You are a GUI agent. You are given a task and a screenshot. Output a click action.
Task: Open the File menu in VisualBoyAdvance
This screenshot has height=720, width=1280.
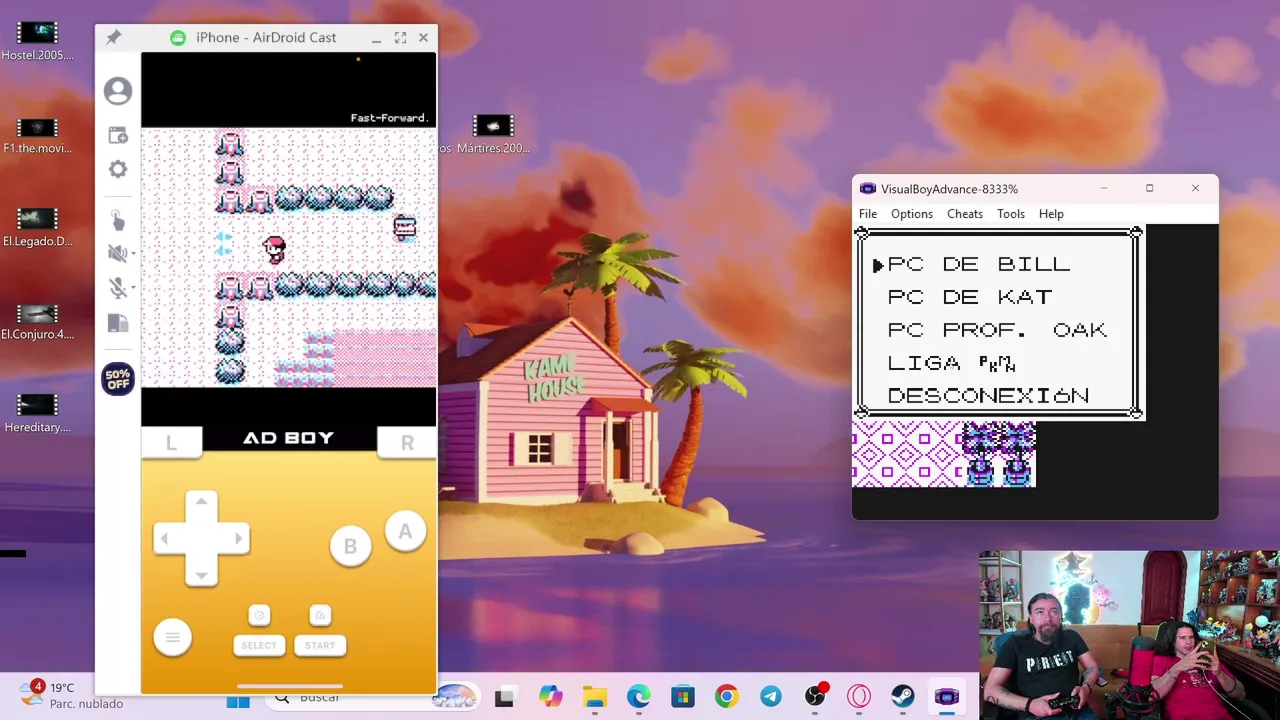pos(868,214)
